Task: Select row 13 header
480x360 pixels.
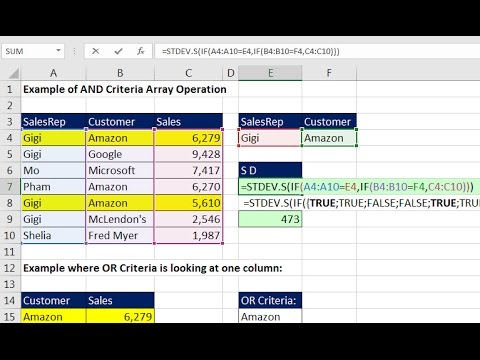Action: [x=10, y=284]
